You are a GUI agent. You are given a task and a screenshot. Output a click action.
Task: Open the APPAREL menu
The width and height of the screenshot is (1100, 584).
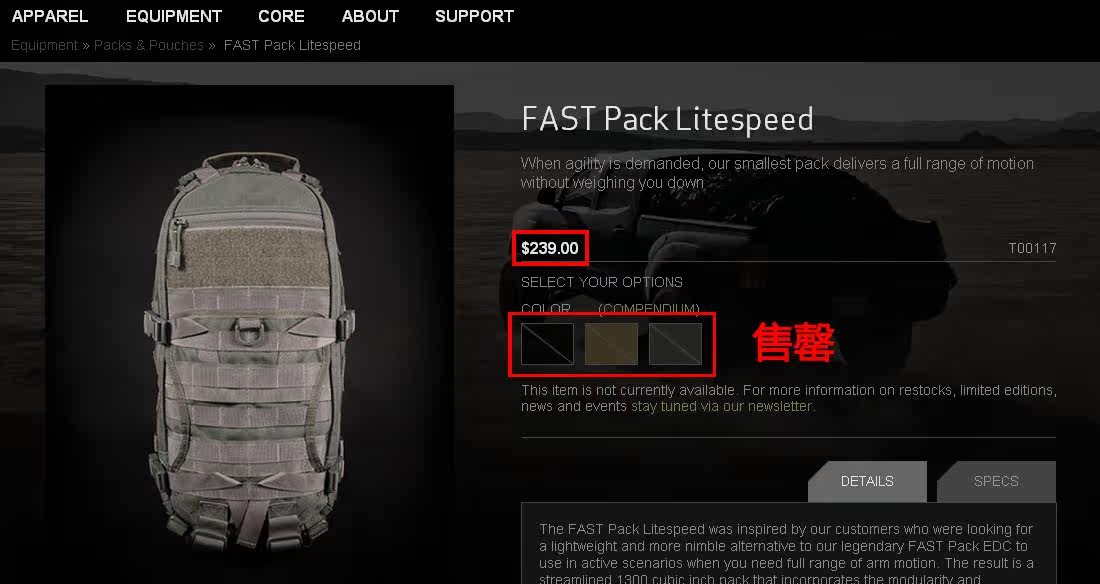point(50,16)
